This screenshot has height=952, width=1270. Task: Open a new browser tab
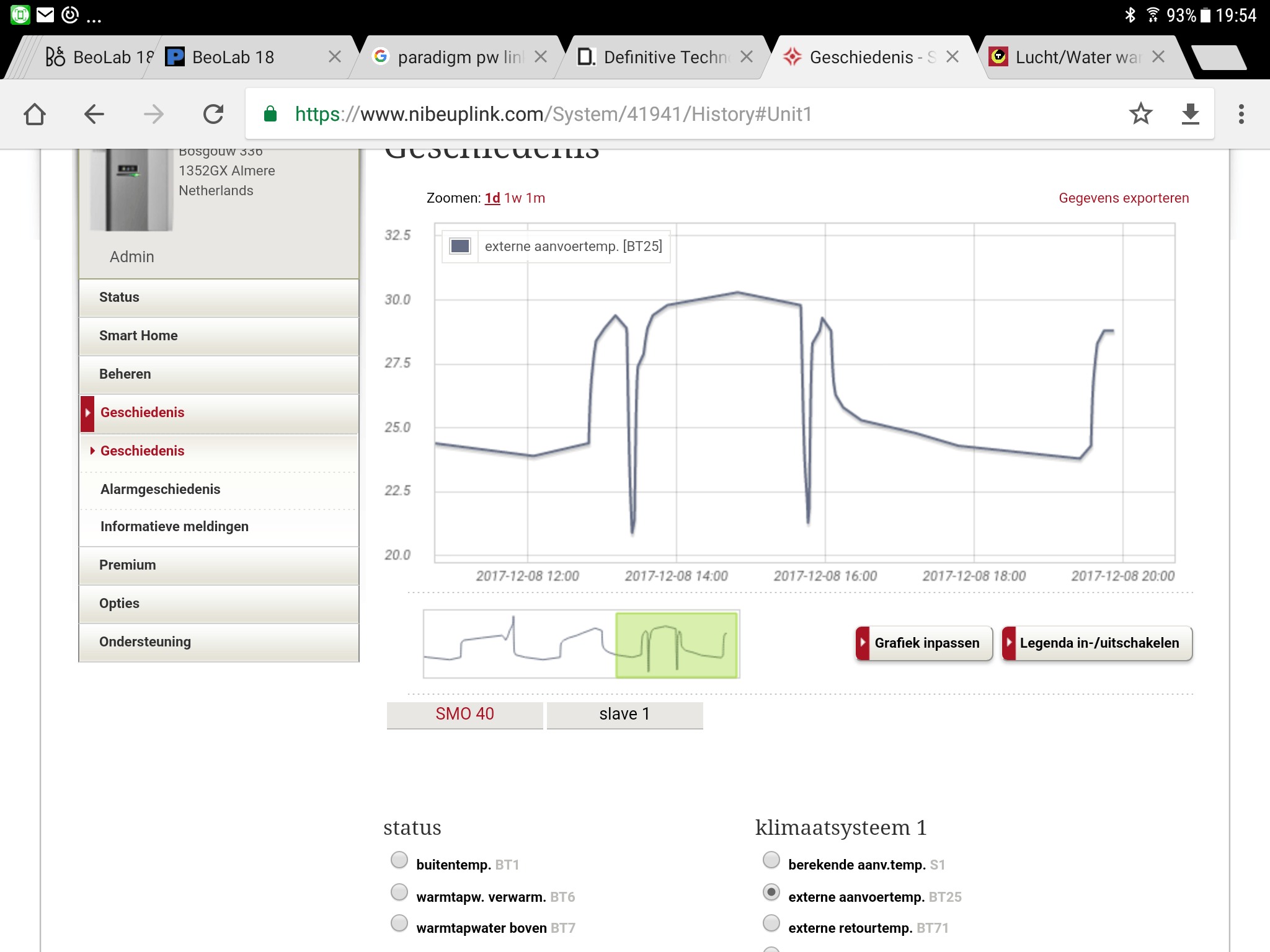(x=1219, y=58)
